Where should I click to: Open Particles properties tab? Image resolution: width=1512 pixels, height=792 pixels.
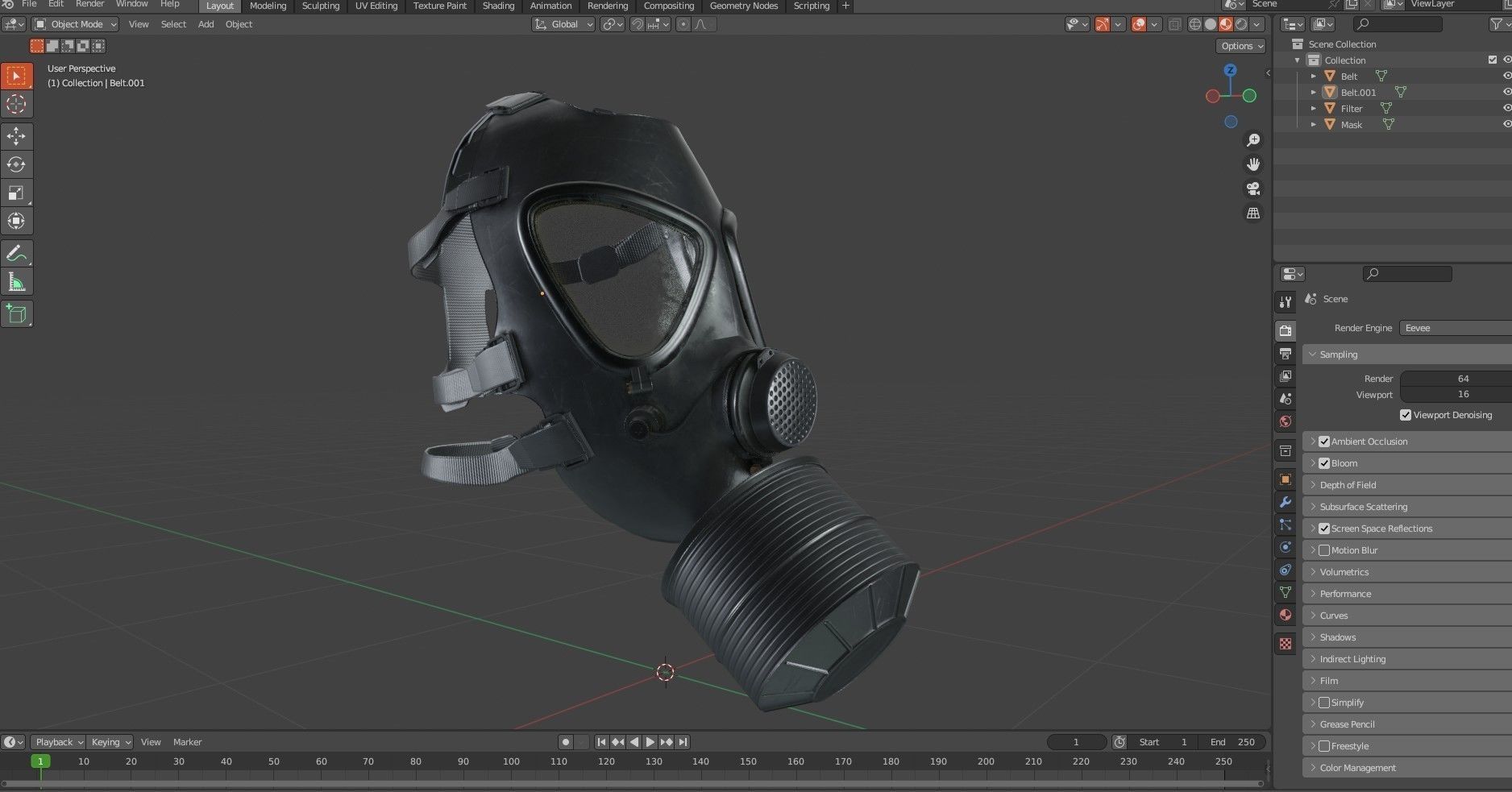(1286, 525)
